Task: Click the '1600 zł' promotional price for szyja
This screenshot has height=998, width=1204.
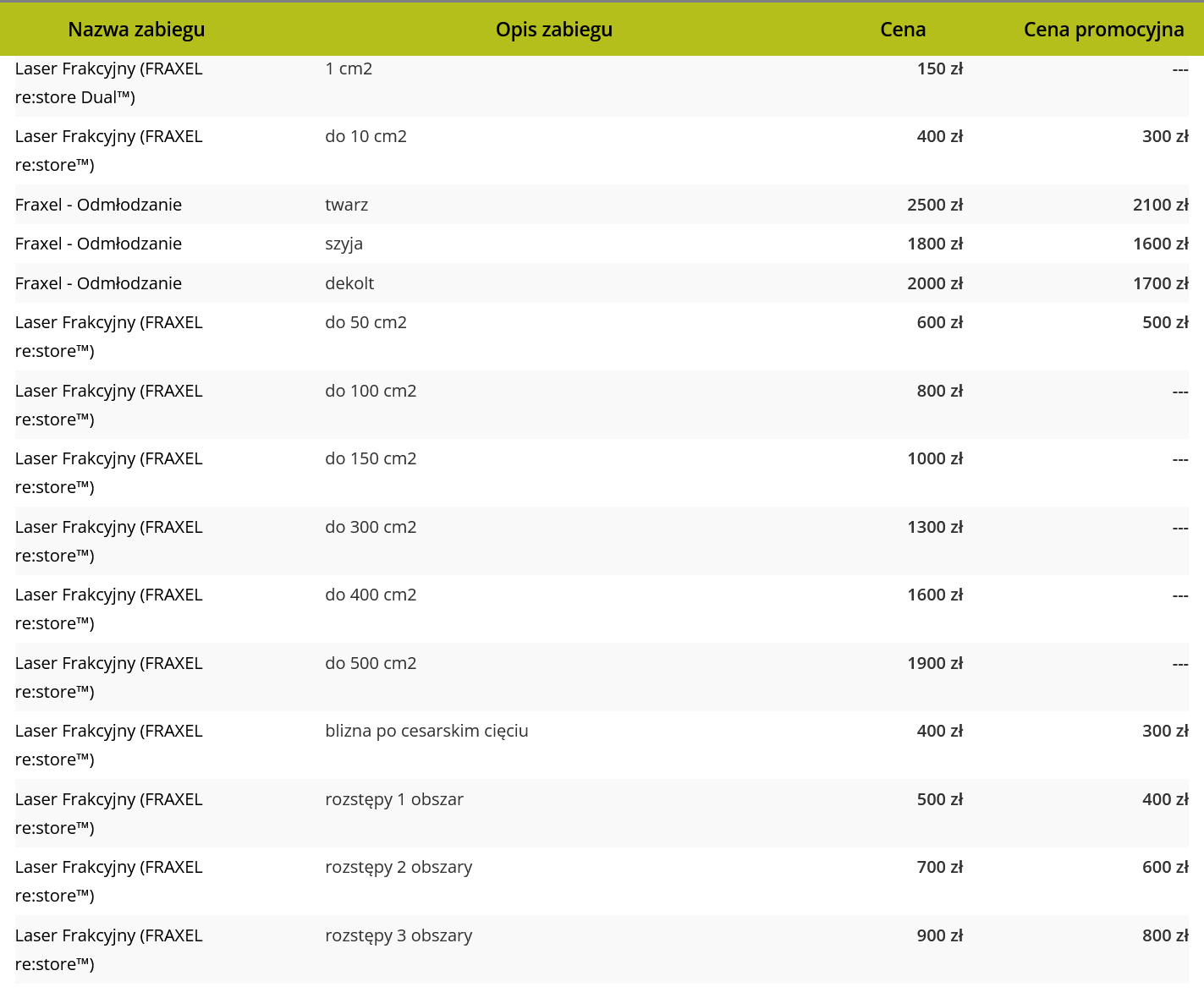Action: (x=1161, y=244)
